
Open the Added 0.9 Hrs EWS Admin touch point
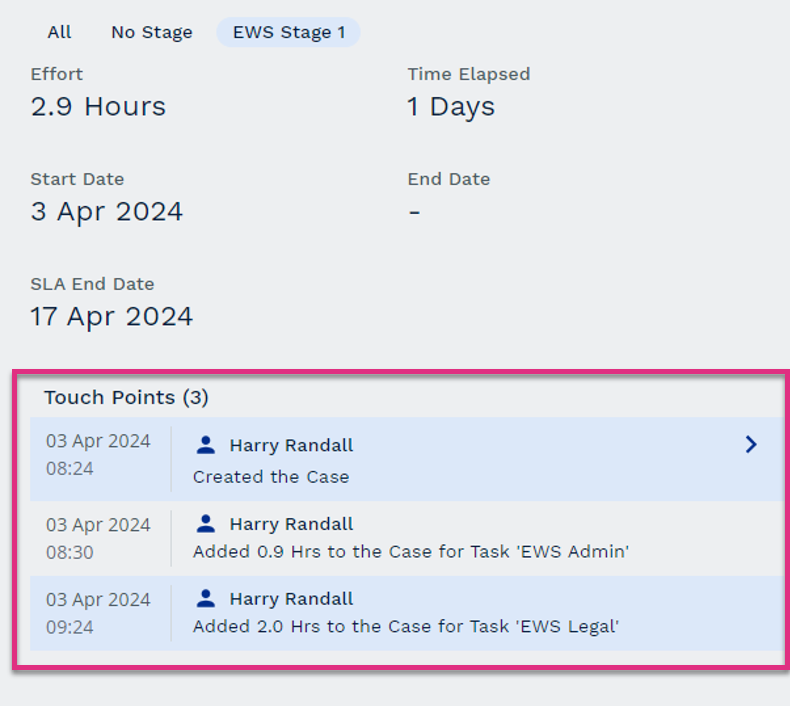[x=407, y=539]
